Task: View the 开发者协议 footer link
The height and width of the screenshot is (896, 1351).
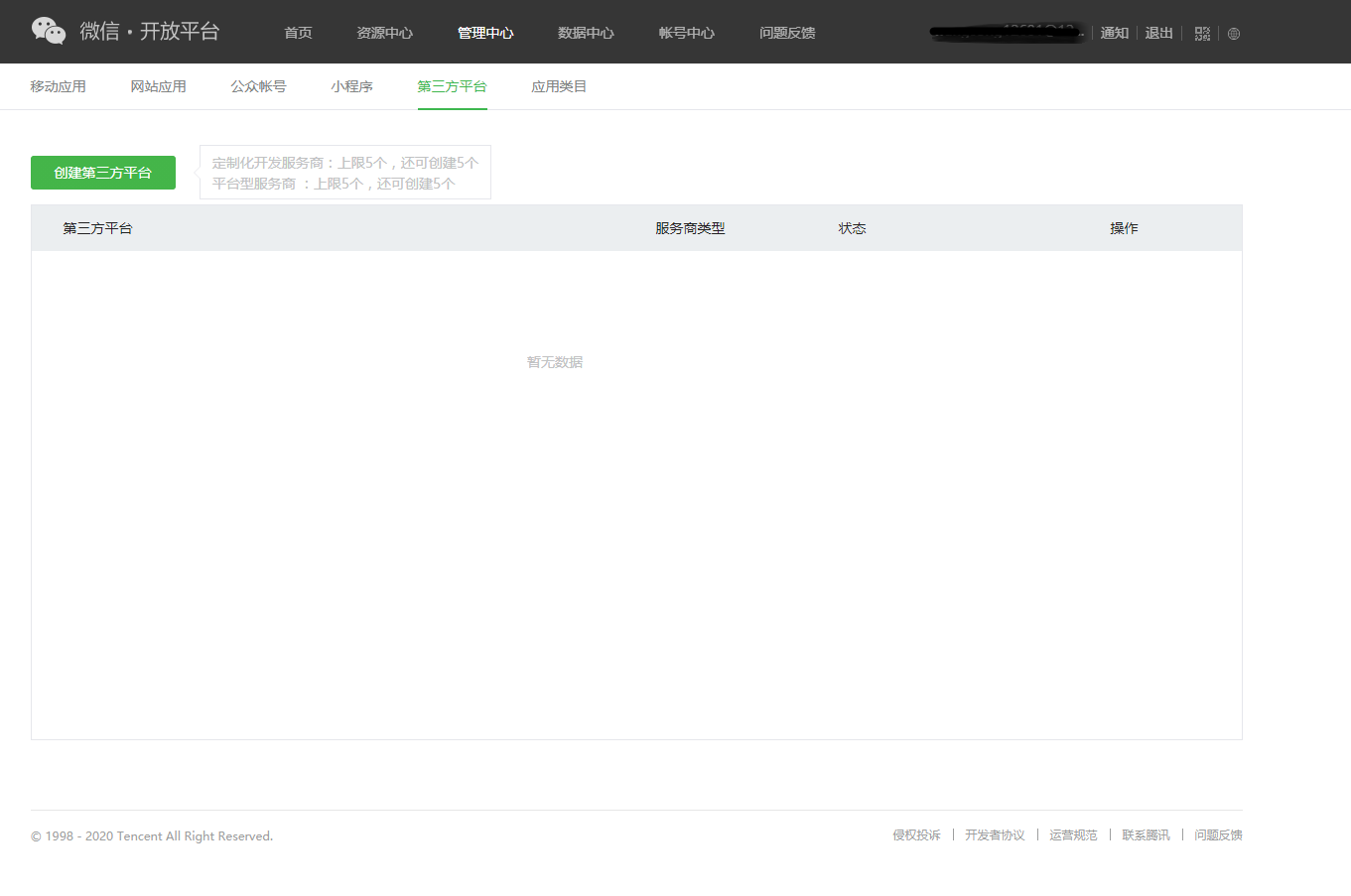Action: (995, 835)
